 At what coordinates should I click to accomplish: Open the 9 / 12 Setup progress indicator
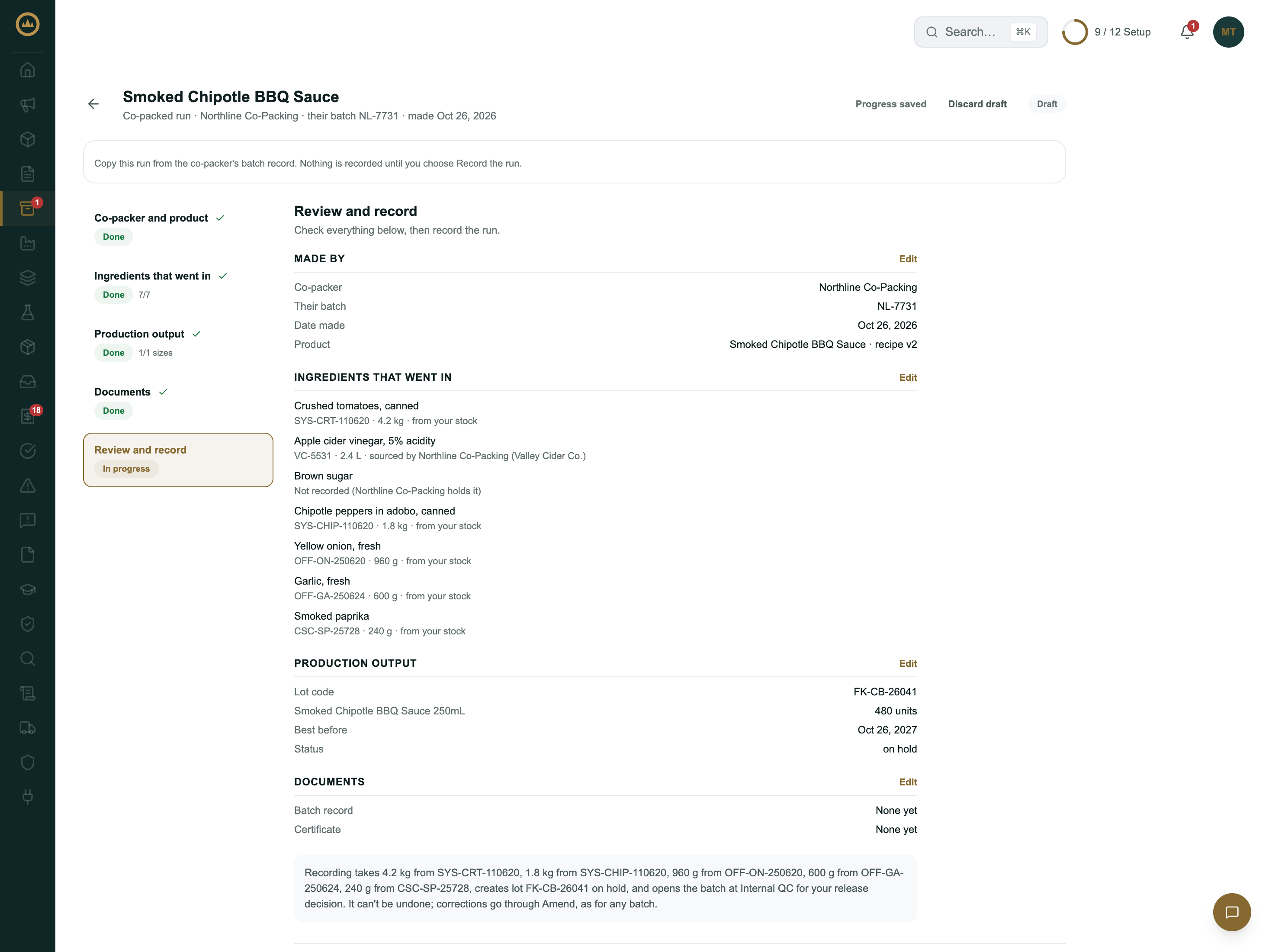tap(1106, 32)
